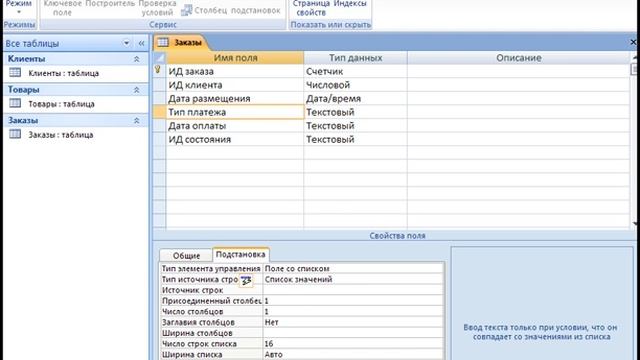Click the Текстовый type of ИД состояния

pos(355,139)
